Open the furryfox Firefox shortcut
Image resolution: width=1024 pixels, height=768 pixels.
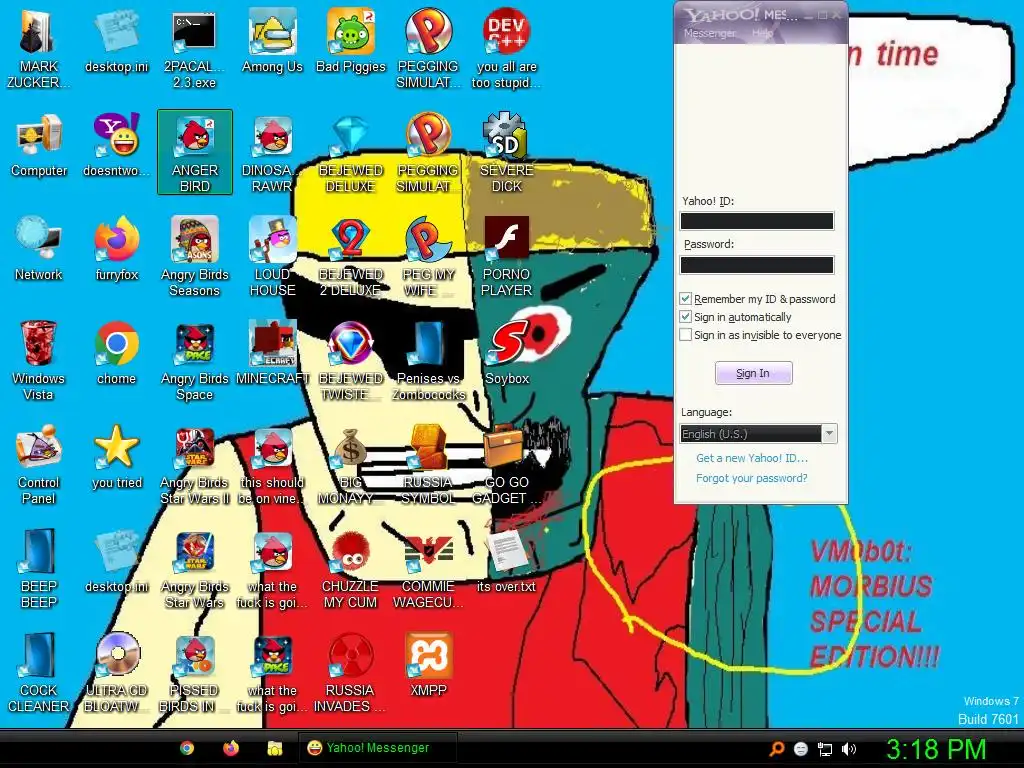116,249
